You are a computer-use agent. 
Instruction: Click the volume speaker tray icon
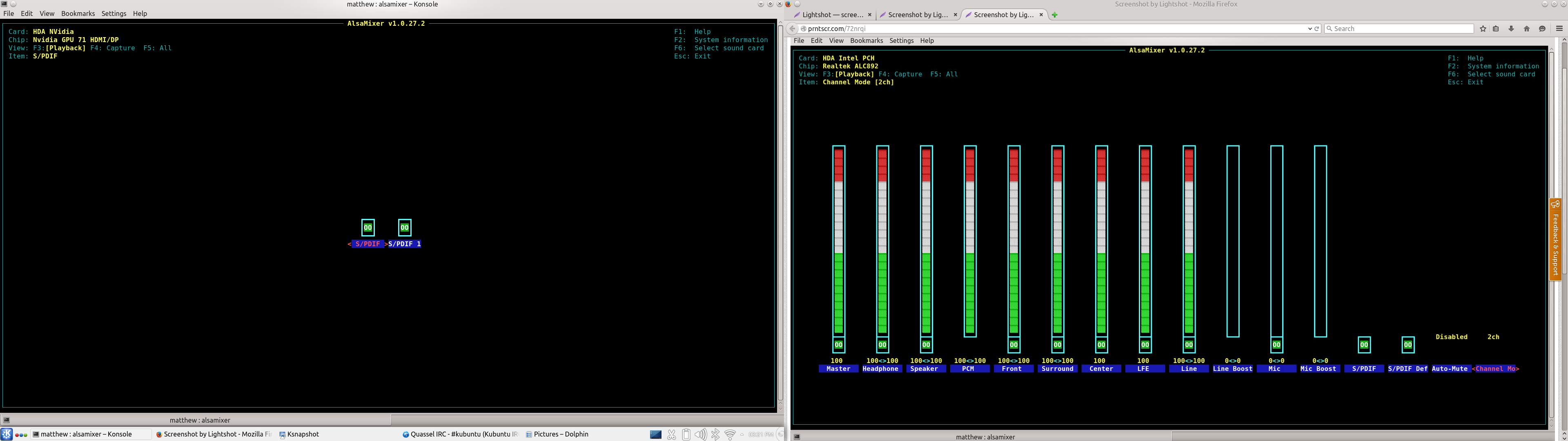pos(701,434)
